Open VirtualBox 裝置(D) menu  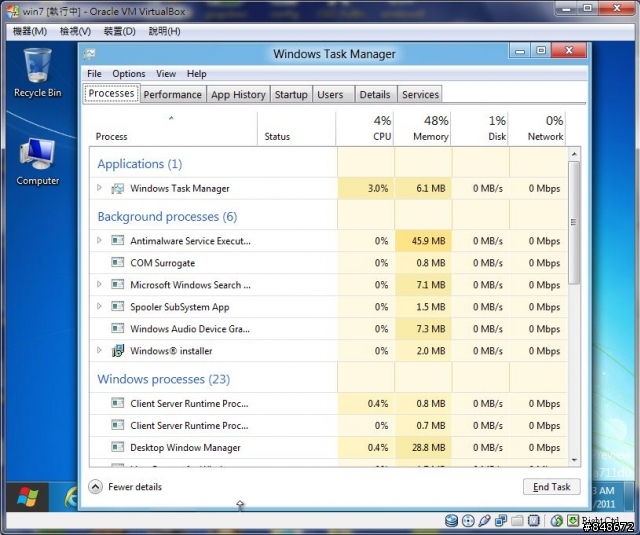coord(119,31)
